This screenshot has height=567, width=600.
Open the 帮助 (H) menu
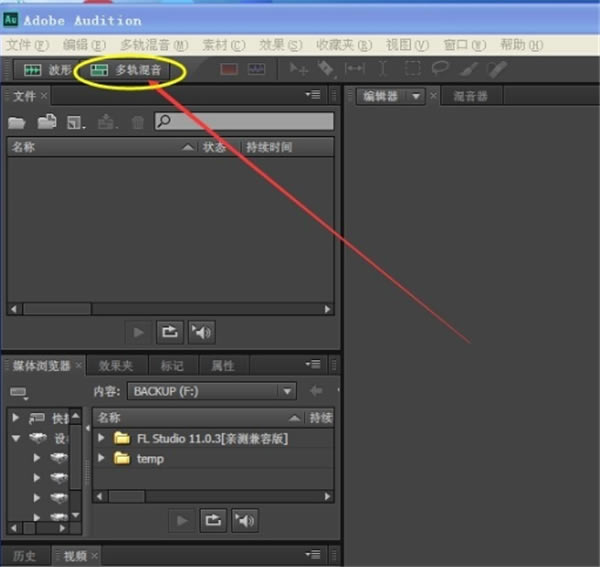[x=522, y=45]
